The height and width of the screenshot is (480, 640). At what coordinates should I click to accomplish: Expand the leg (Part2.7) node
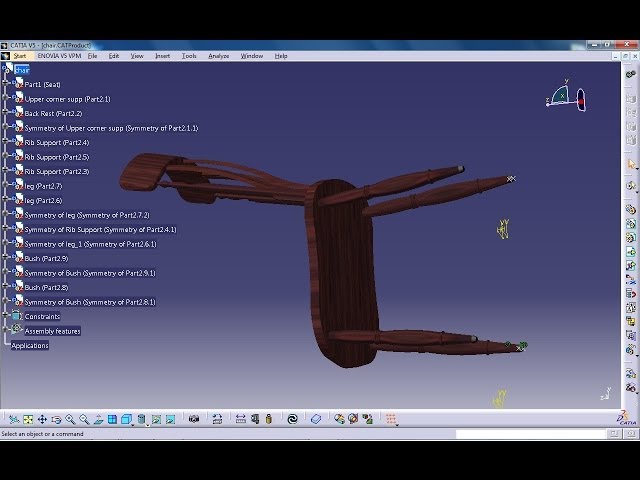point(5,184)
